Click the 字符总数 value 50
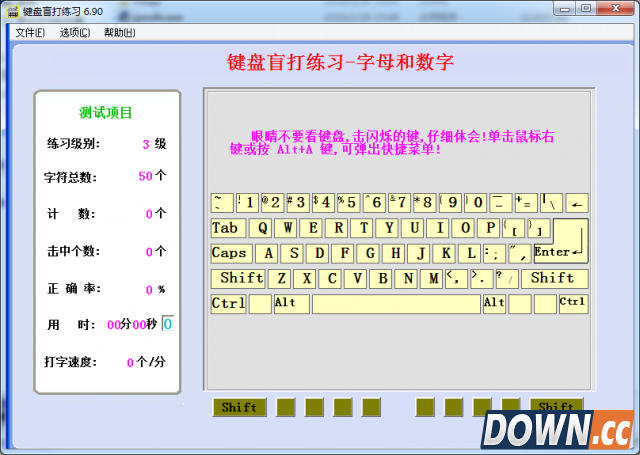The image size is (640, 455). click(146, 176)
